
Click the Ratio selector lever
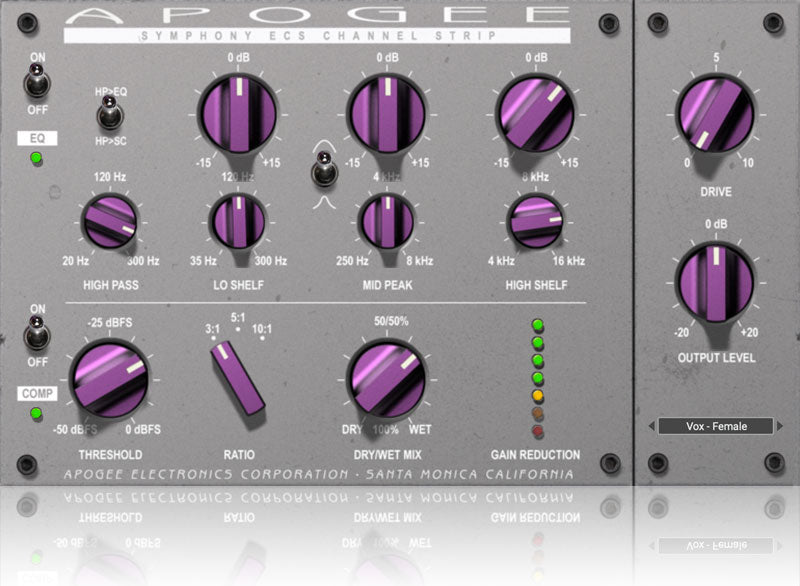(238, 378)
